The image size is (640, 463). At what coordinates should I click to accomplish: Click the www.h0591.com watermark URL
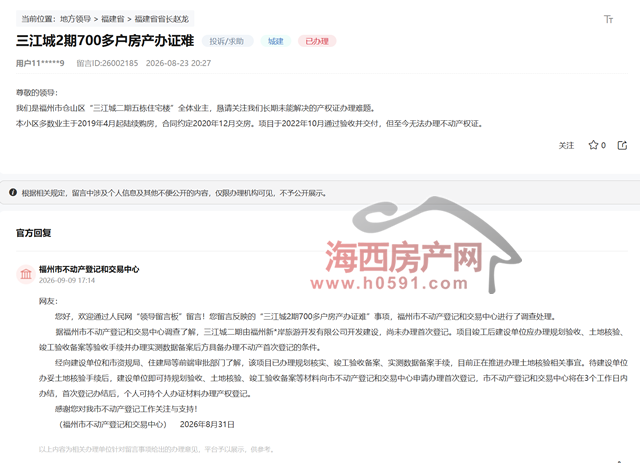389,283
